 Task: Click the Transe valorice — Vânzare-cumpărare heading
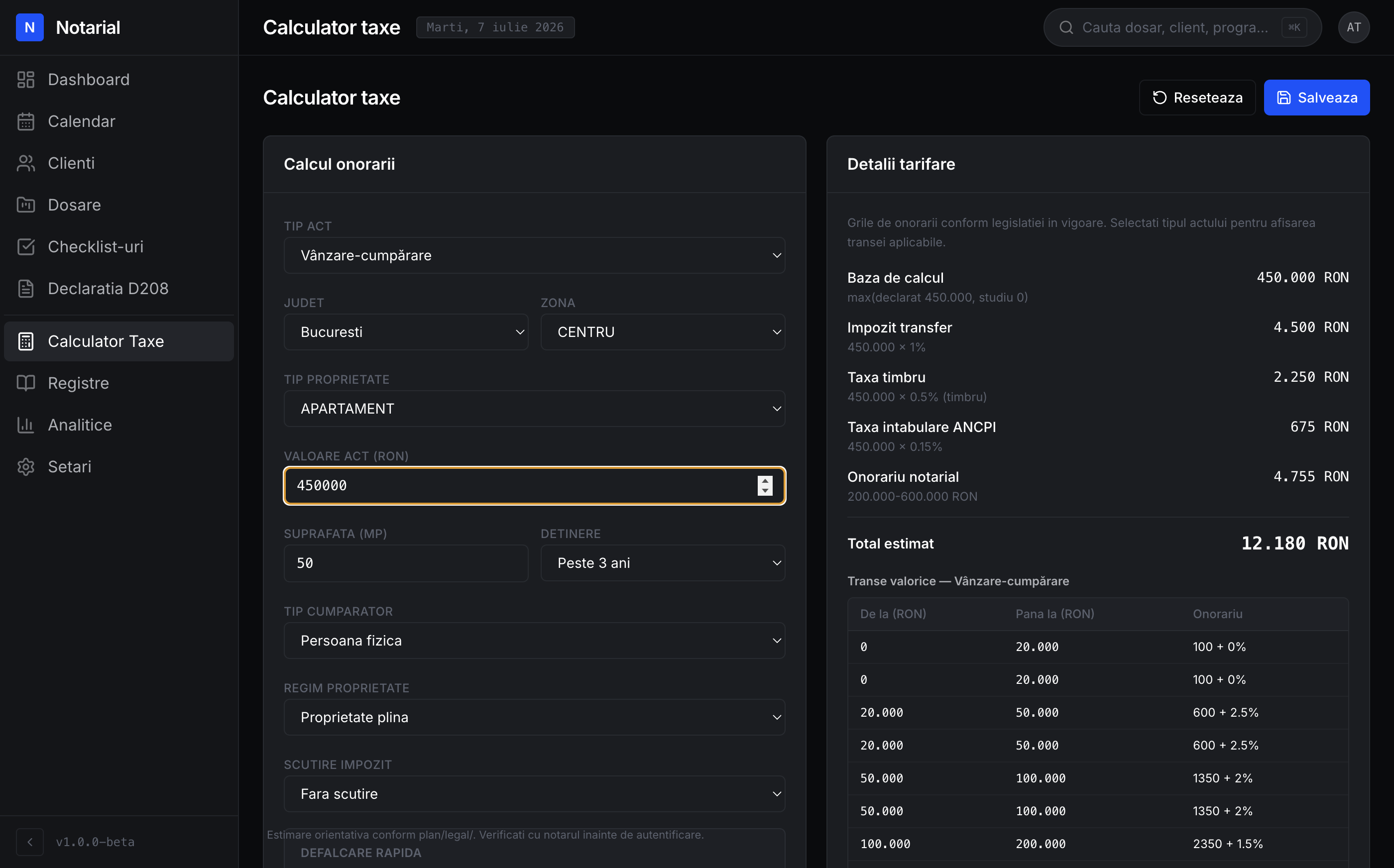pyautogui.click(x=958, y=581)
